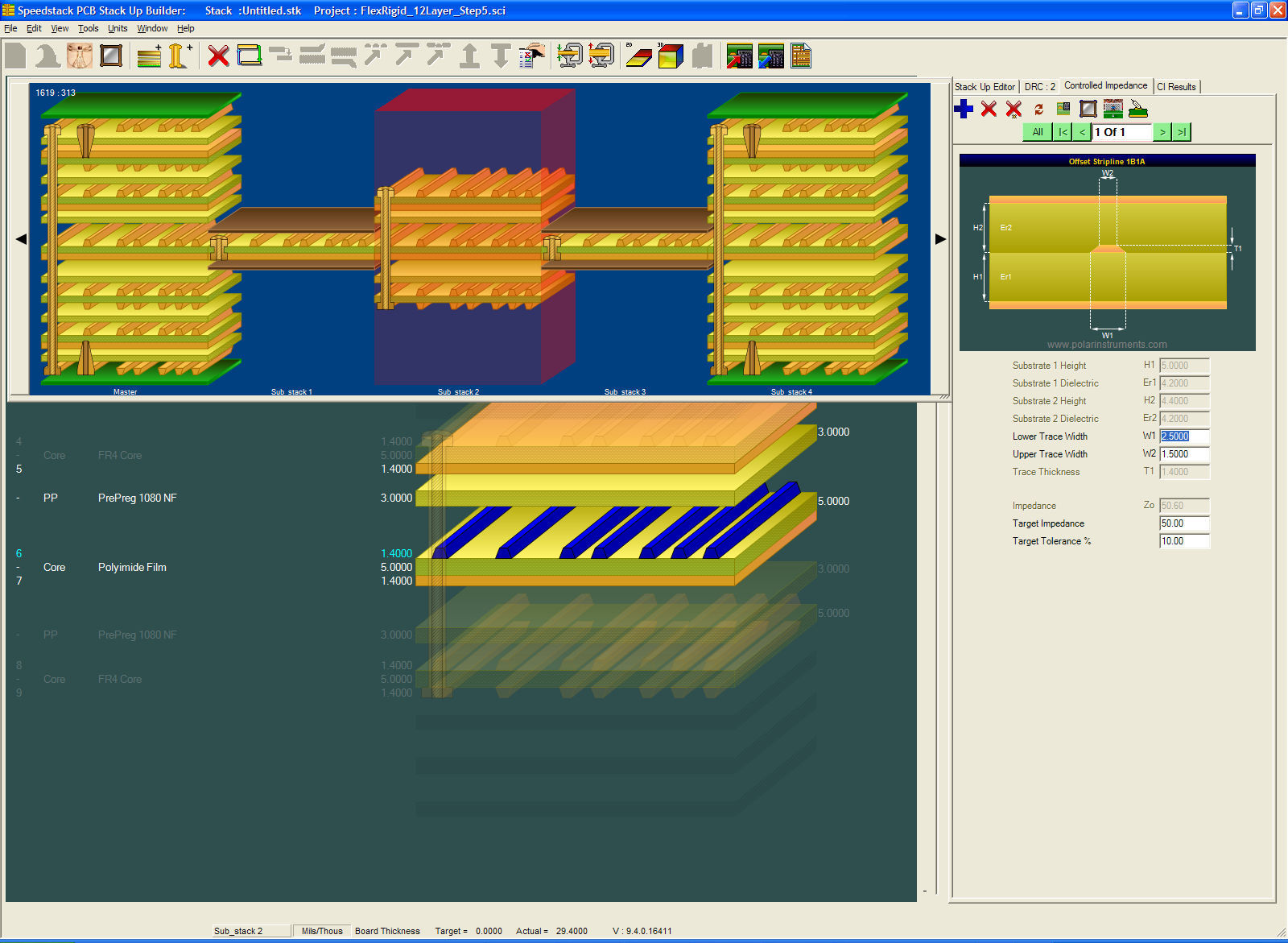Click the new blank stack icon
The width and height of the screenshot is (1288, 943).
15,56
